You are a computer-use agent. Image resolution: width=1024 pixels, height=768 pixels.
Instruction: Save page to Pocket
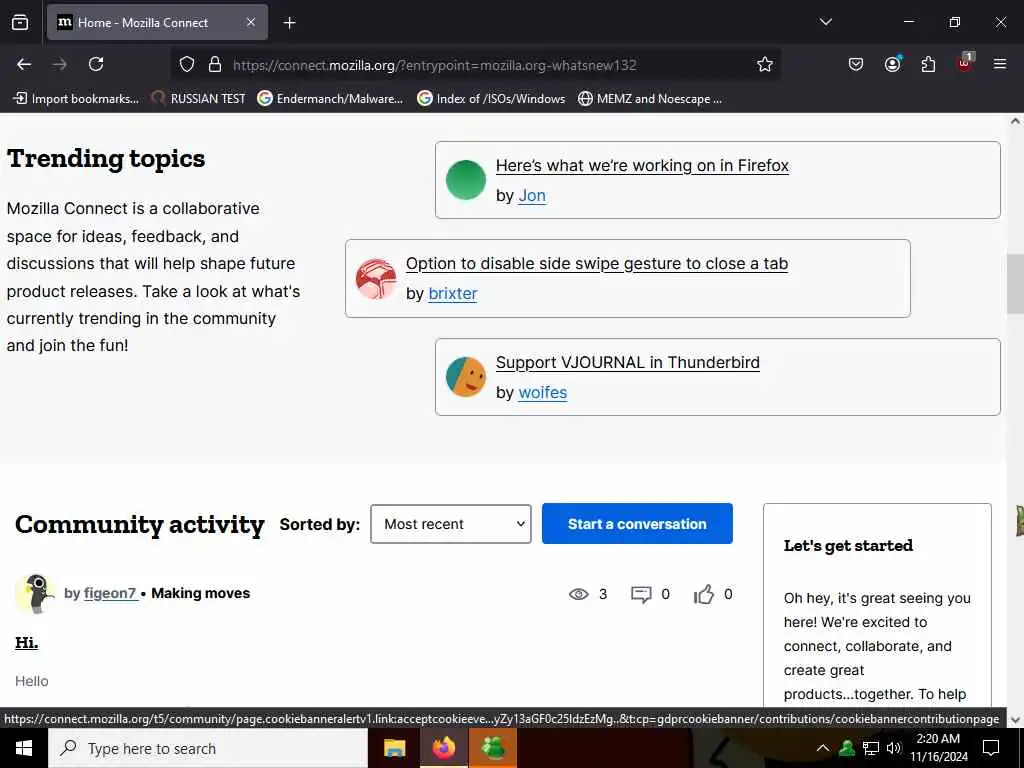pos(856,64)
